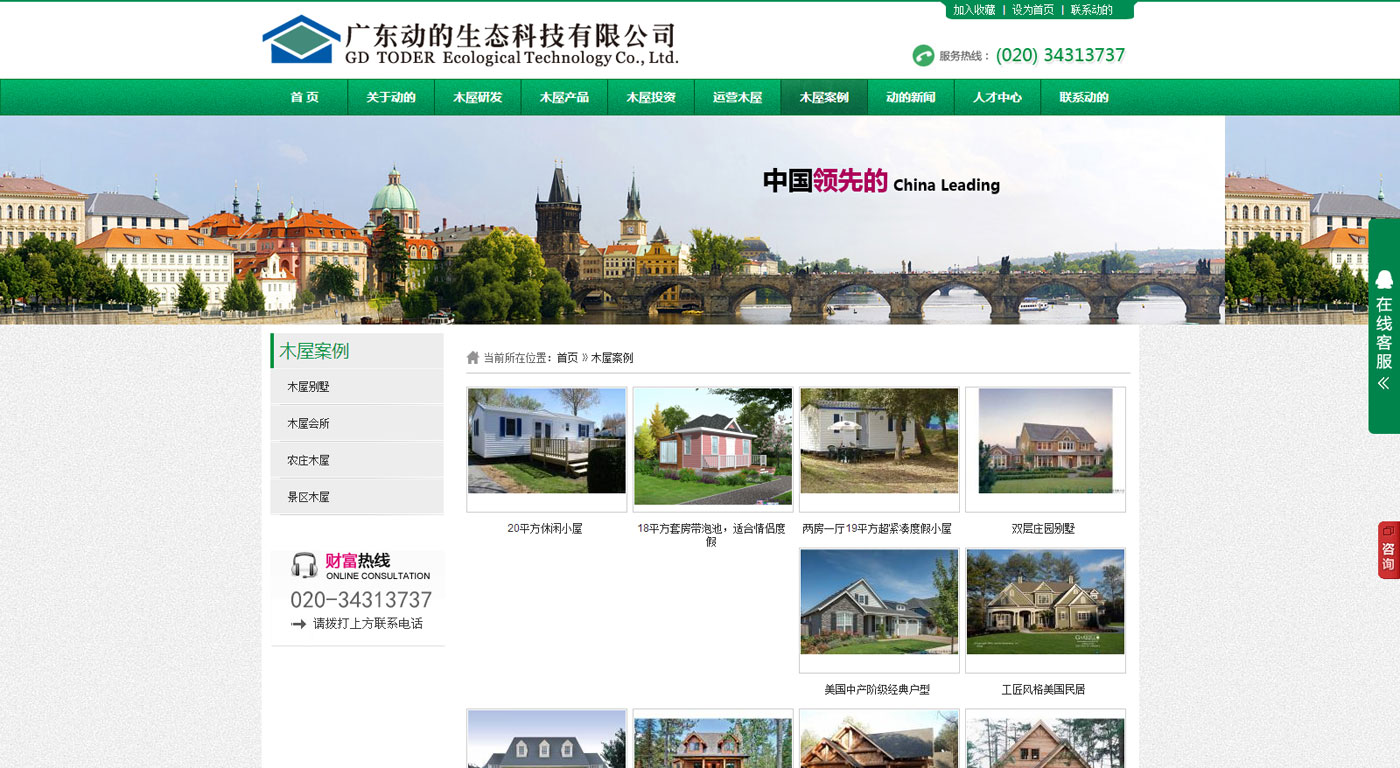
Task: Open the 人才中心 navigation item
Action: [998, 98]
